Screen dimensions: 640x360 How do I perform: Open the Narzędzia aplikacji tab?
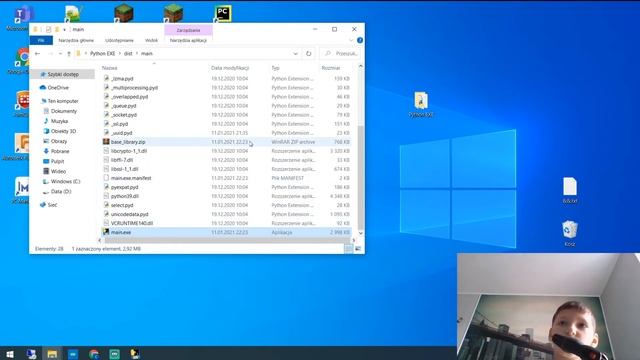pos(188,40)
